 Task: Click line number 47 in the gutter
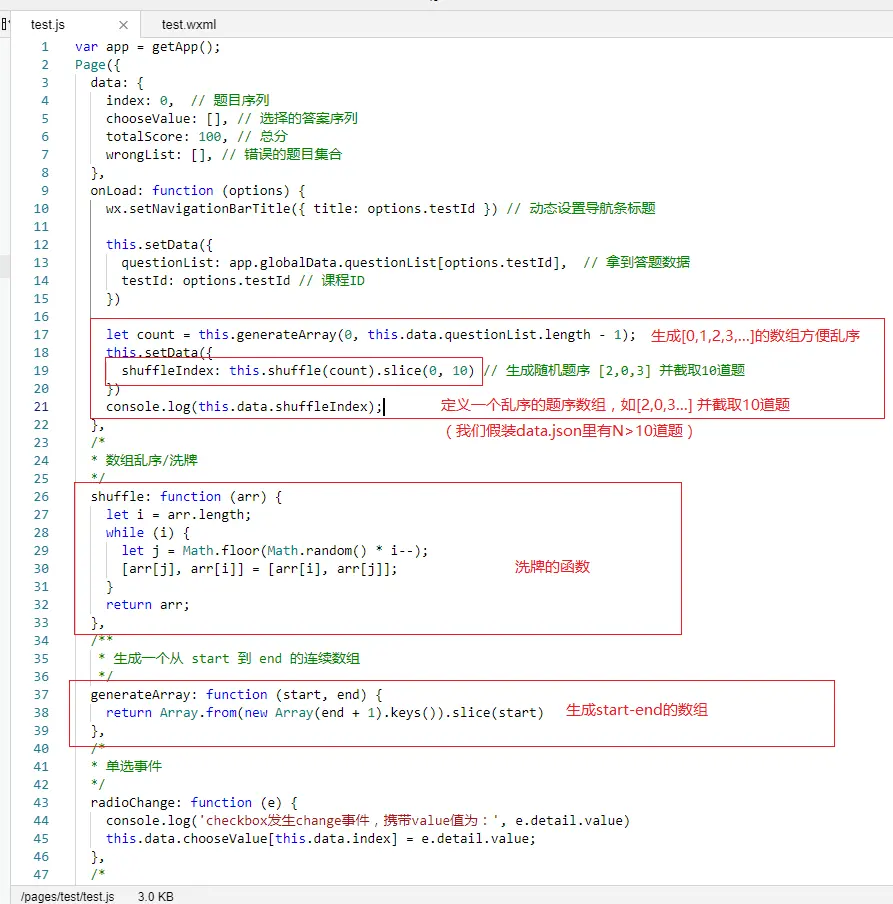pyautogui.click(x=41, y=874)
